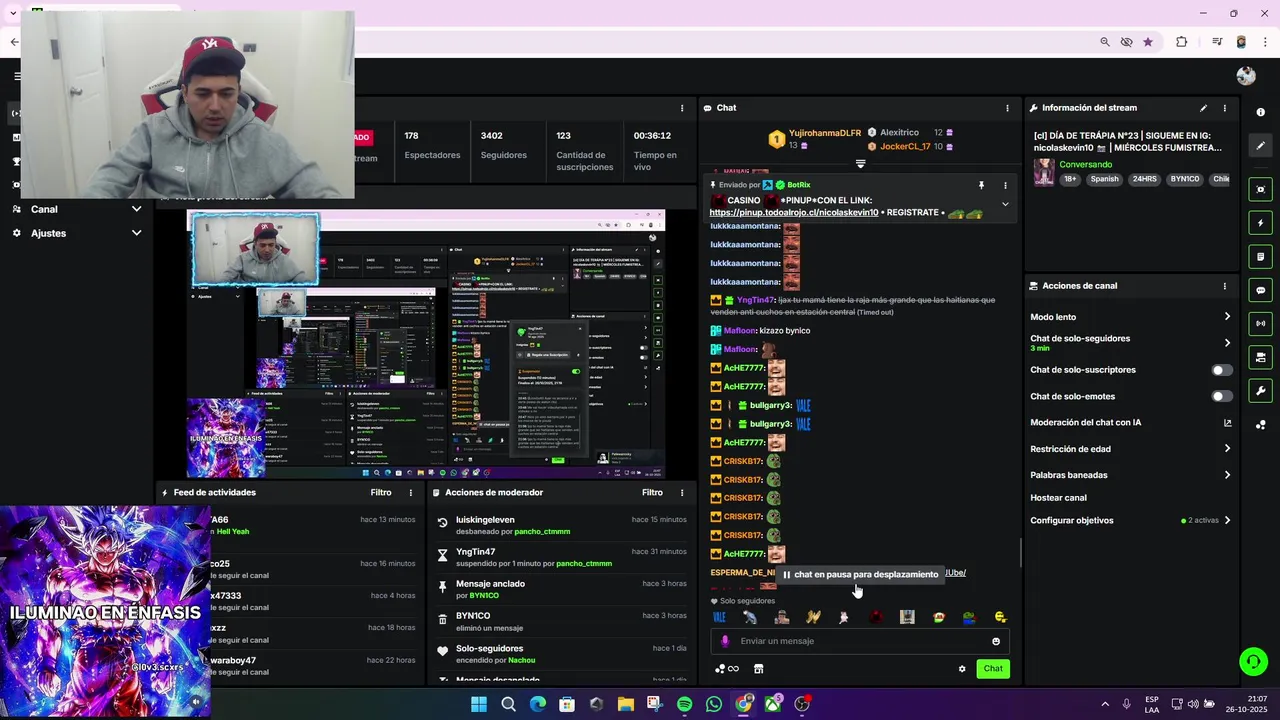
Task: Toggle the activity feed document icon in sidebar
Action: tap(1261, 257)
